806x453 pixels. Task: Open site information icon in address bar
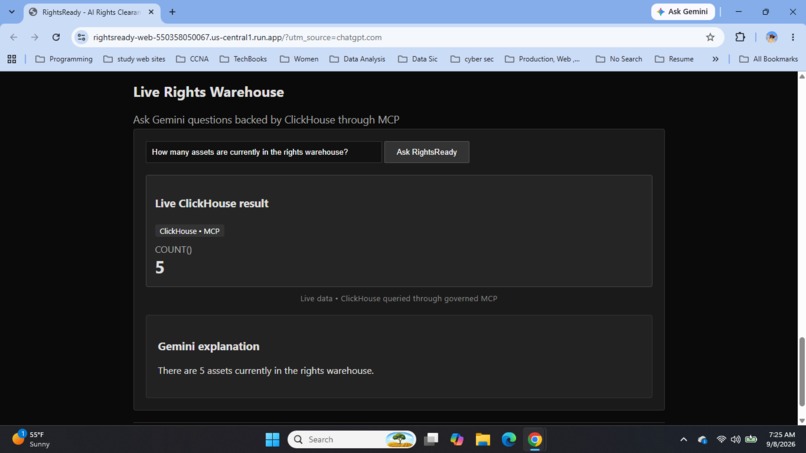point(81,37)
